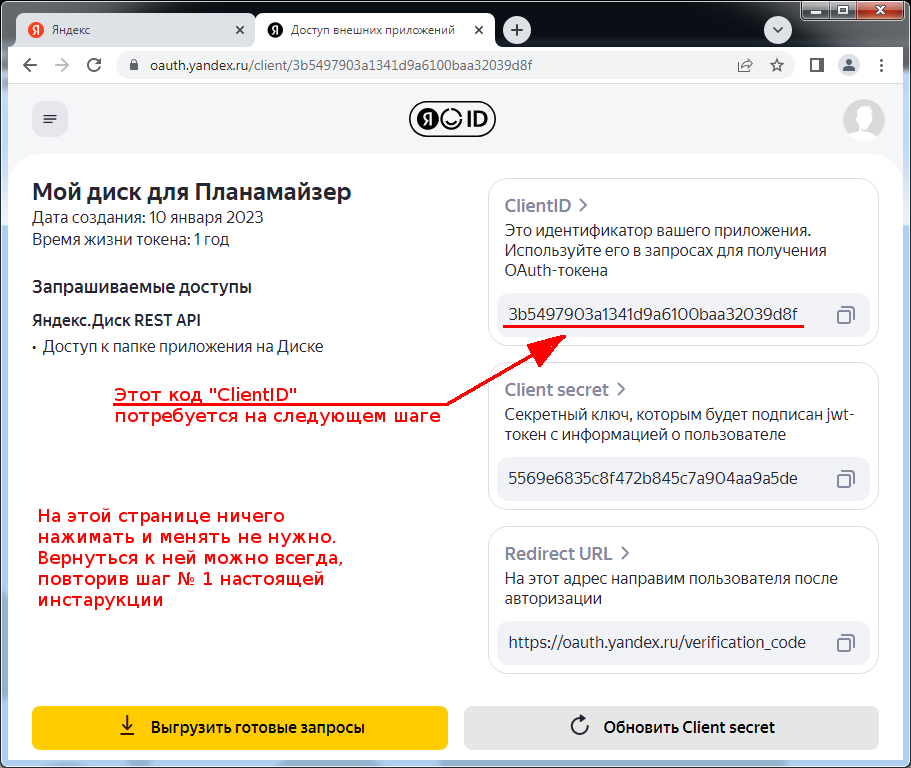Close the Яндекс tab
Viewport: 911px width, 768px height.
click(x=240, y=30)
